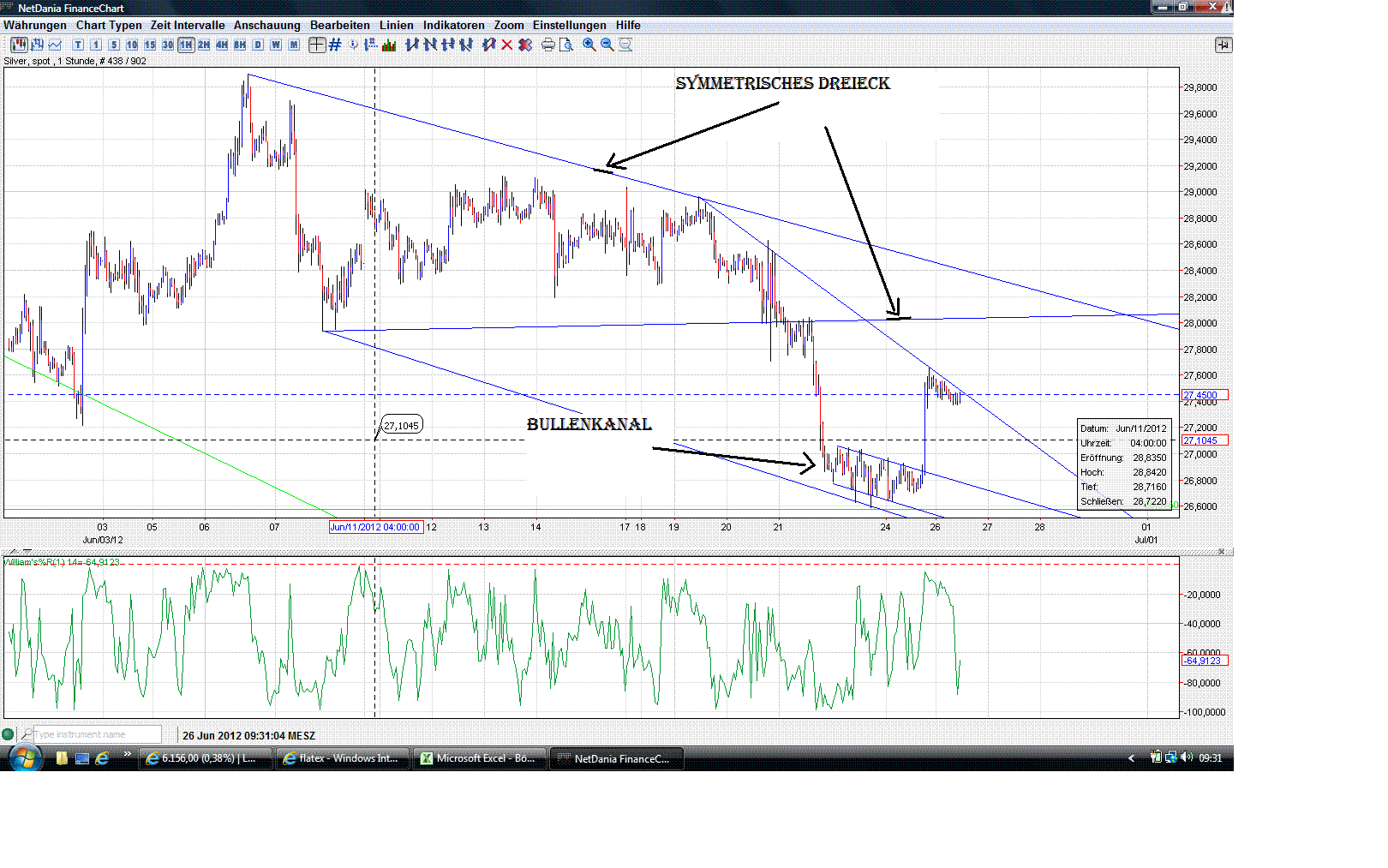Switch to 15 minute interval

150,45
